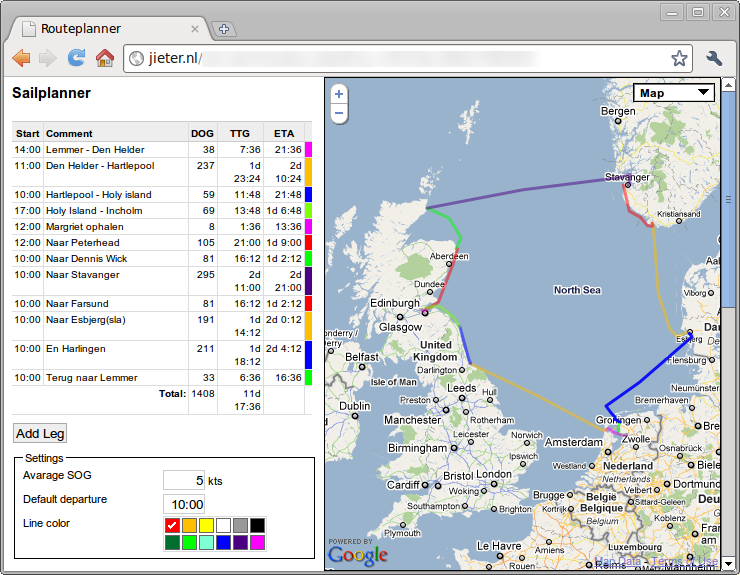Click the browser forward arrow
The image size is (740, 575).
pyautogui.click(x=48, y=58)
